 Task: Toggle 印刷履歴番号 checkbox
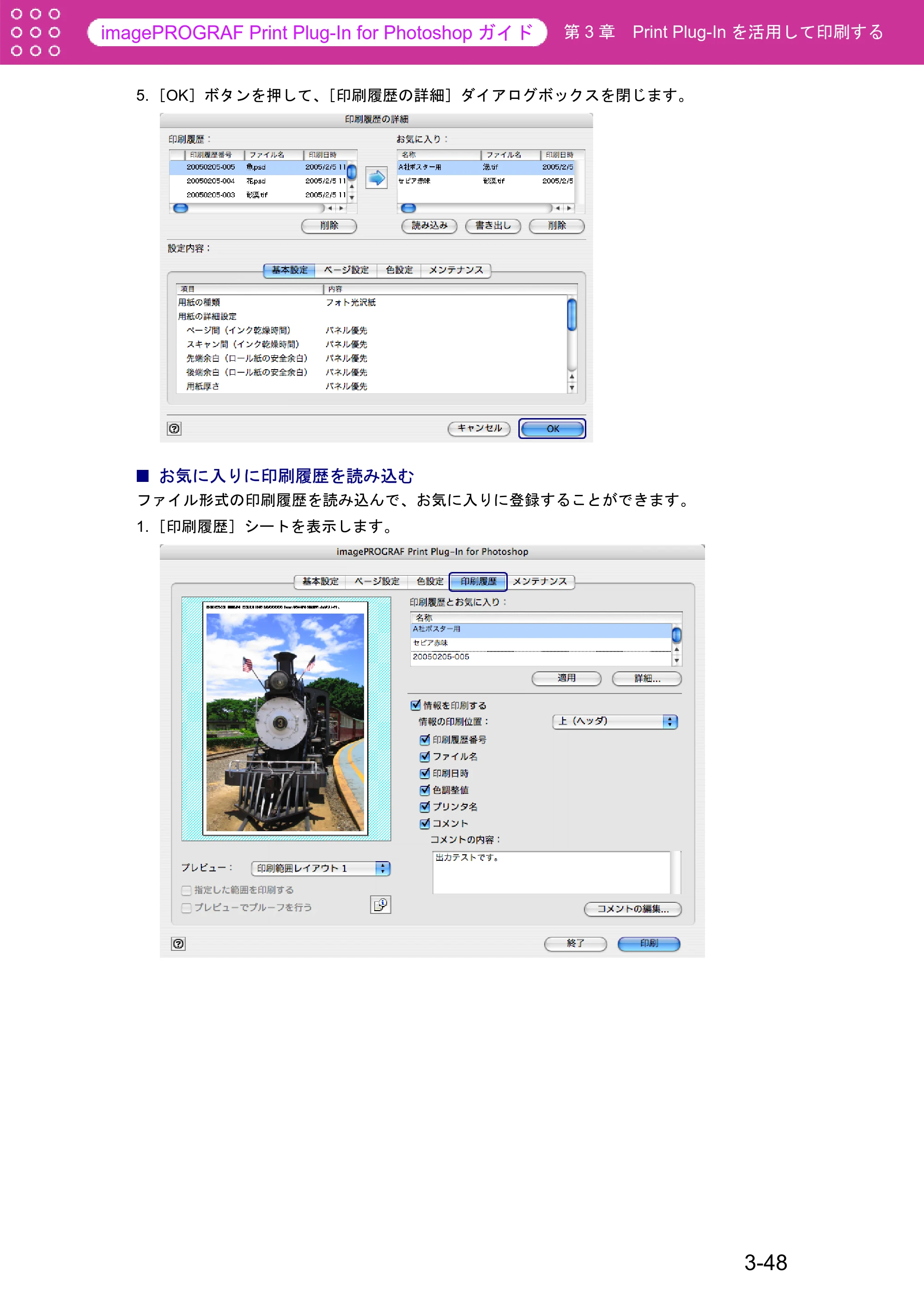pyautogui.click(x=425, y=739)
